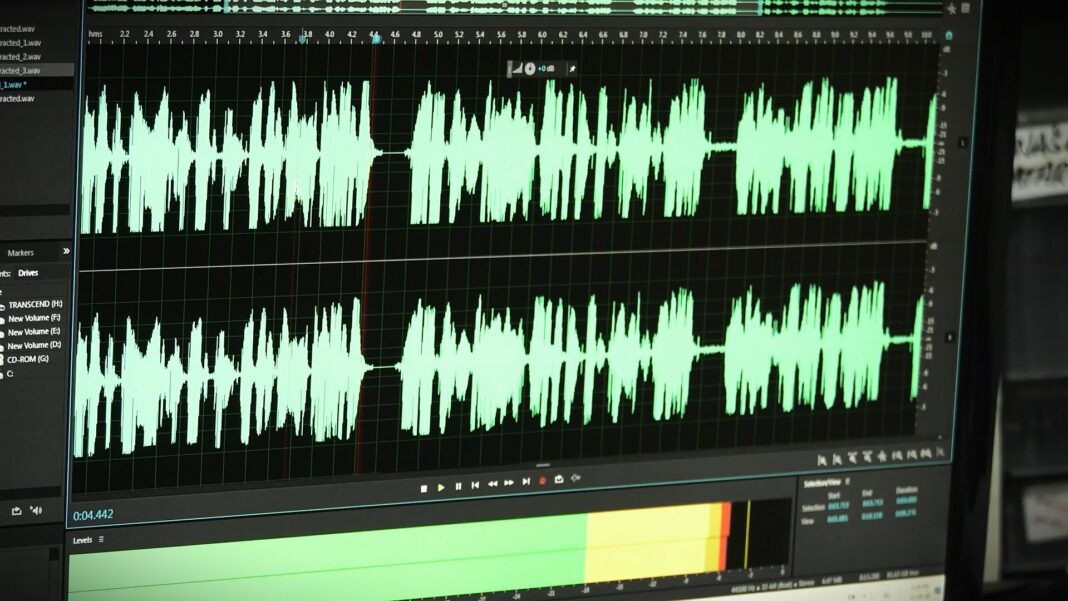Expand hidden panel tabs beside Markers
The image size is (1068, 601).
pyautogui.click(x=66, y=251)
